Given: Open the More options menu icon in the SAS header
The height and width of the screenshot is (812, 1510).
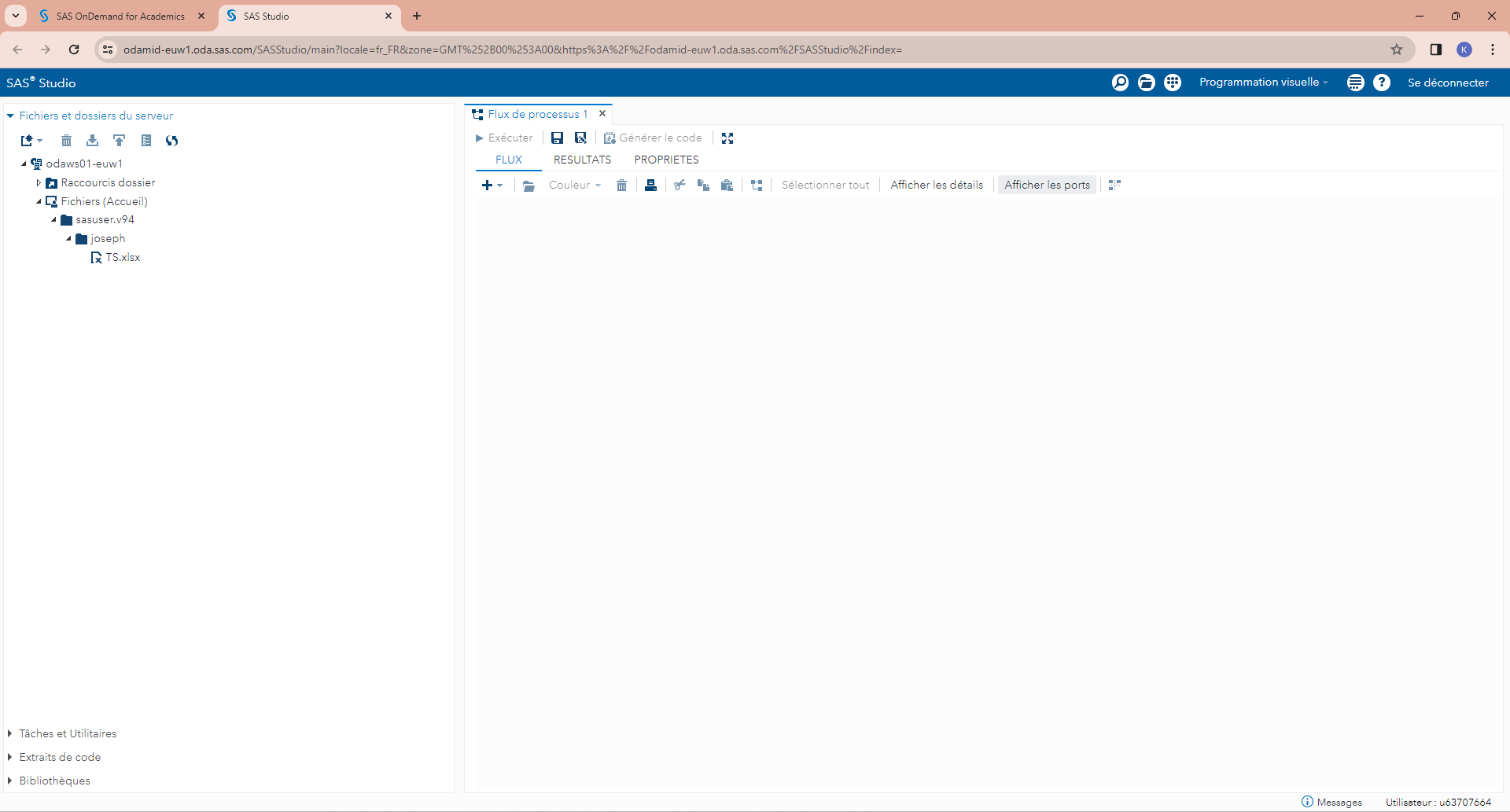Looking at the screenshot, I should (x=1355, y=83).
